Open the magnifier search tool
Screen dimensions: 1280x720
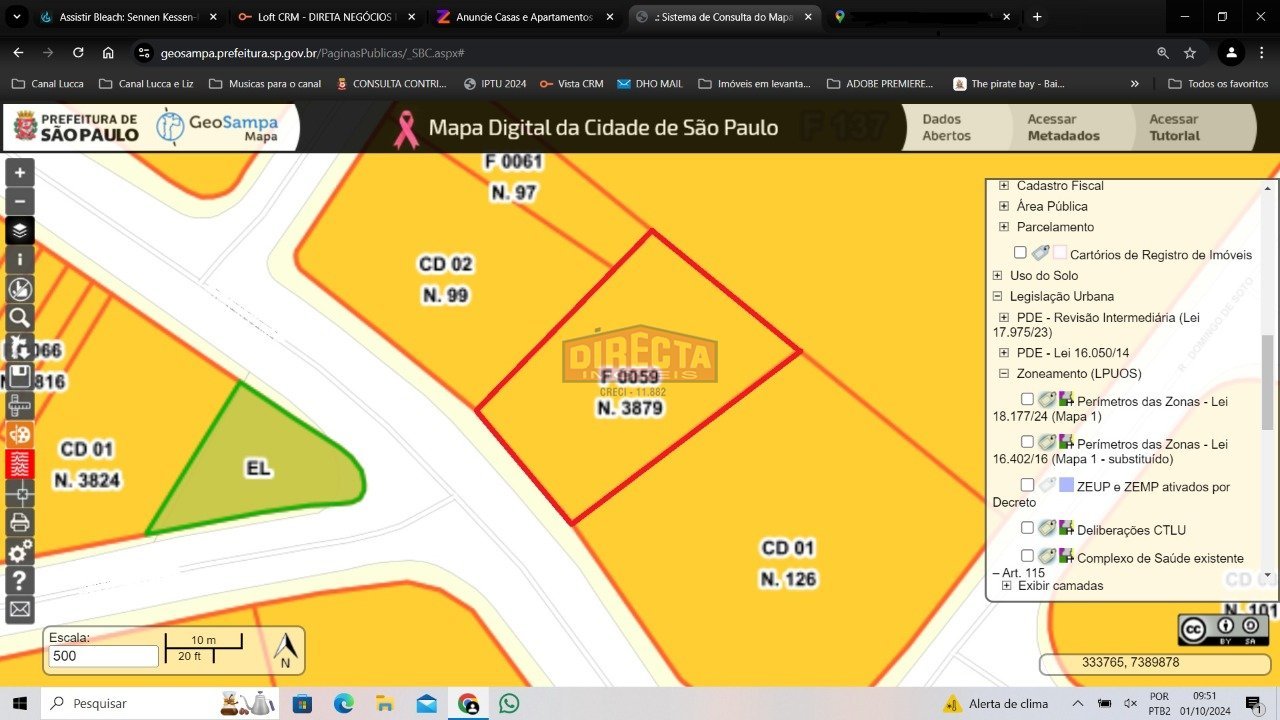pos(20,318)
